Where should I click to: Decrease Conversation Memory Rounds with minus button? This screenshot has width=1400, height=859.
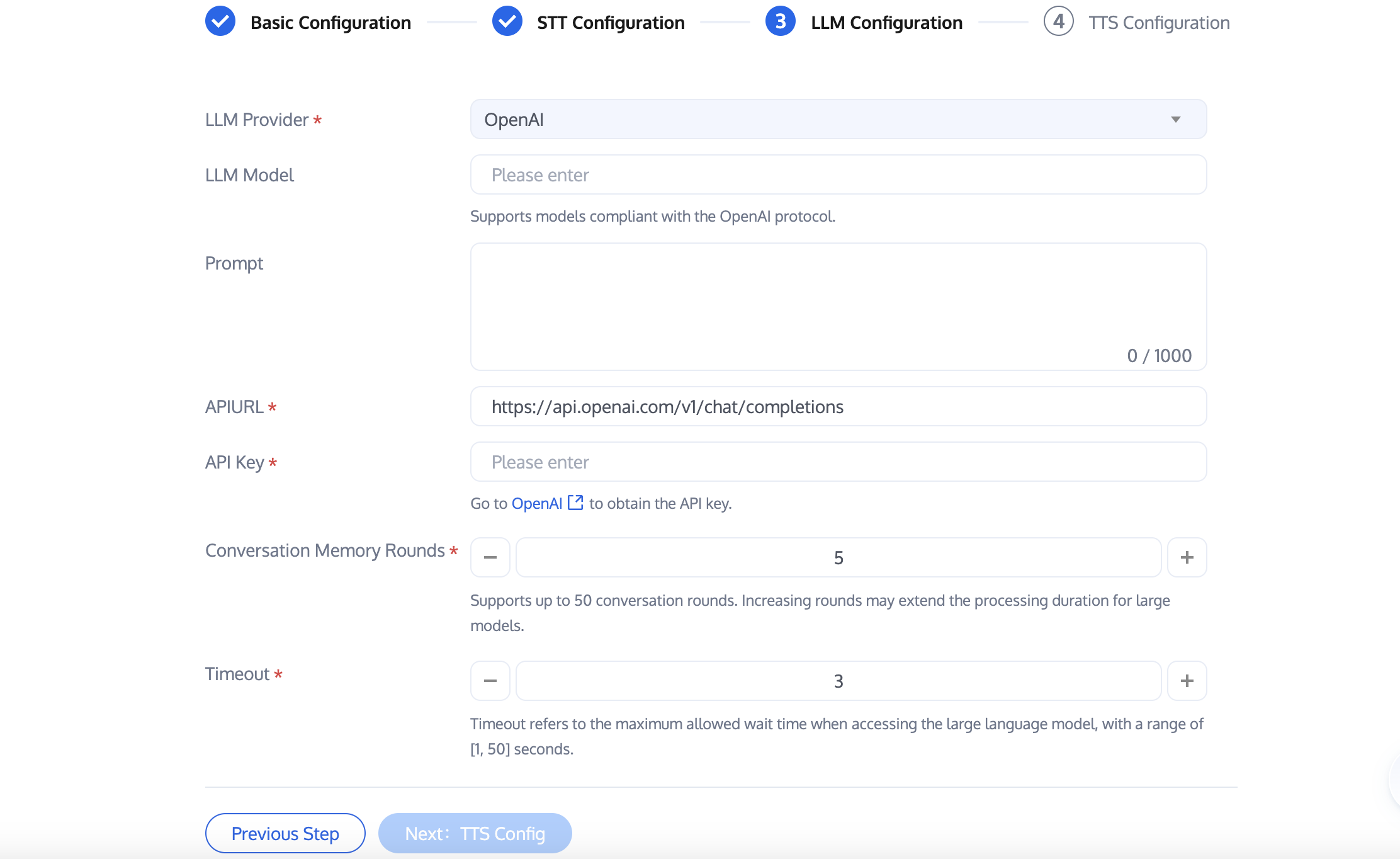pyautogui.click(x=490, y=557)
